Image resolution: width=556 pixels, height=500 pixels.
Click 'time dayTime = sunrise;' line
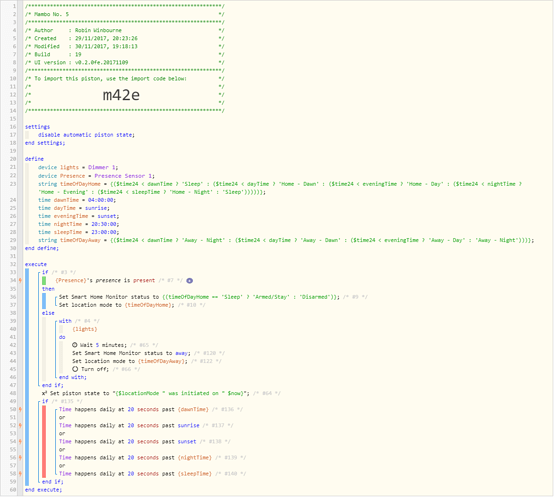point(74,209)
